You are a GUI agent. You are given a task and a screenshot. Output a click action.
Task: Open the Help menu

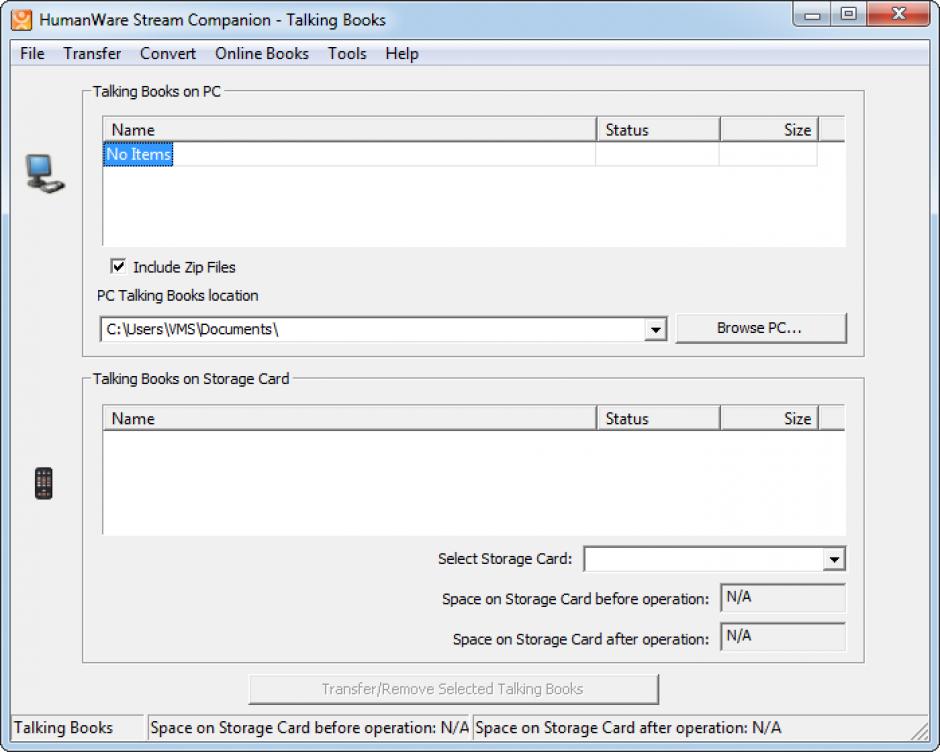click(x=401, y=54)
